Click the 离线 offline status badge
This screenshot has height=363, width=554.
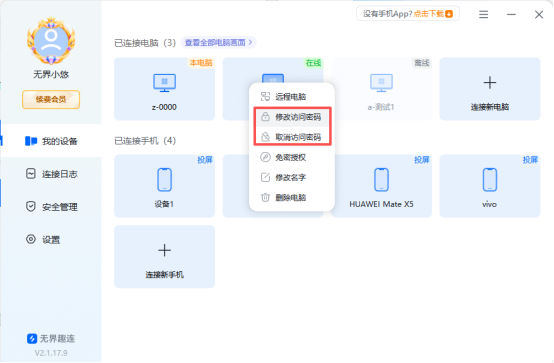422,63
